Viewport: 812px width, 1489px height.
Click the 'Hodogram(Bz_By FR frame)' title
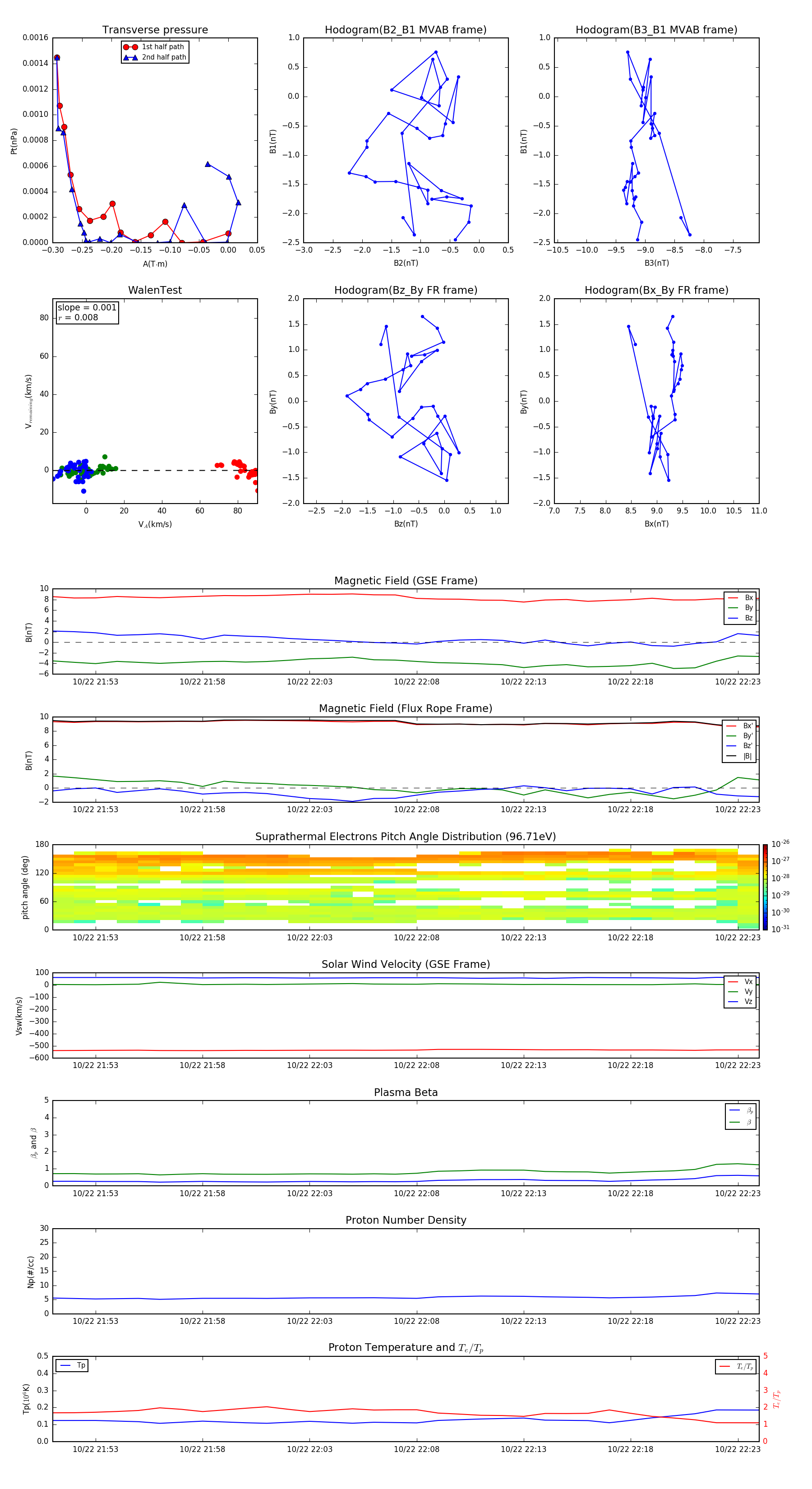[406, 290]
